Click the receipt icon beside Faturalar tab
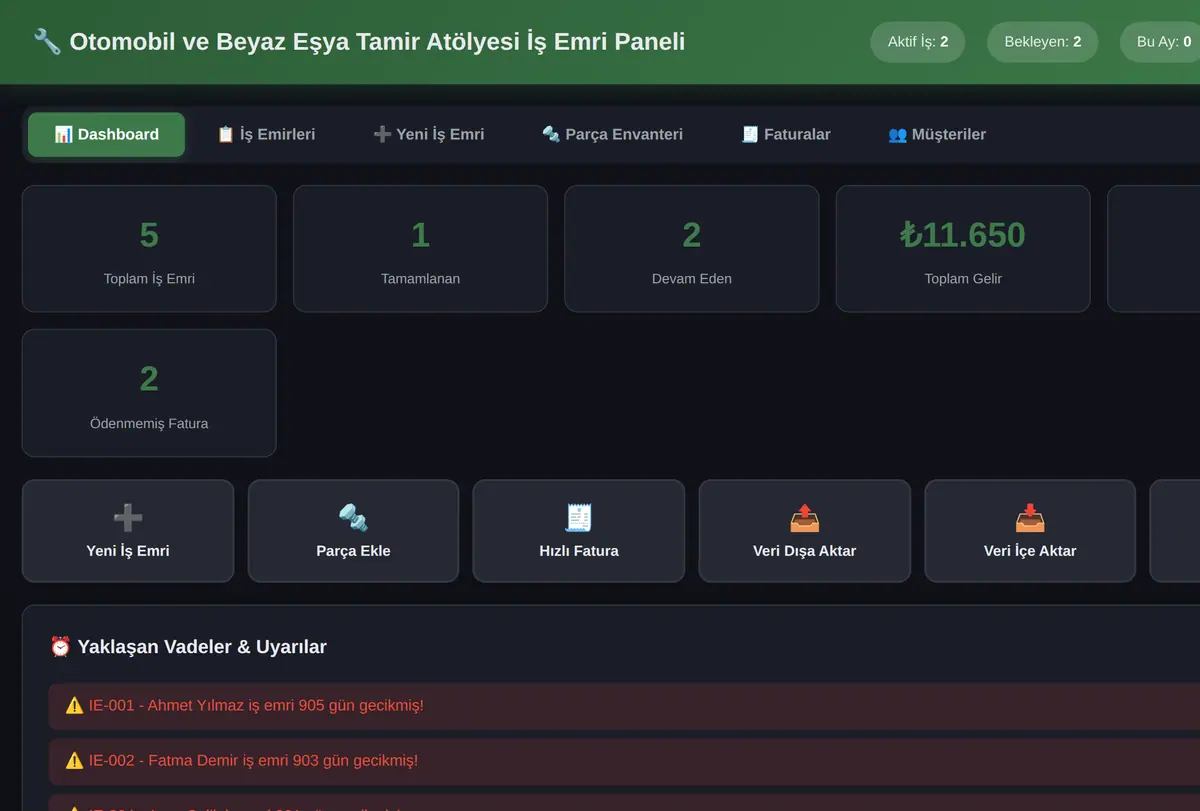1200x811 pixels. coord(750,134)
